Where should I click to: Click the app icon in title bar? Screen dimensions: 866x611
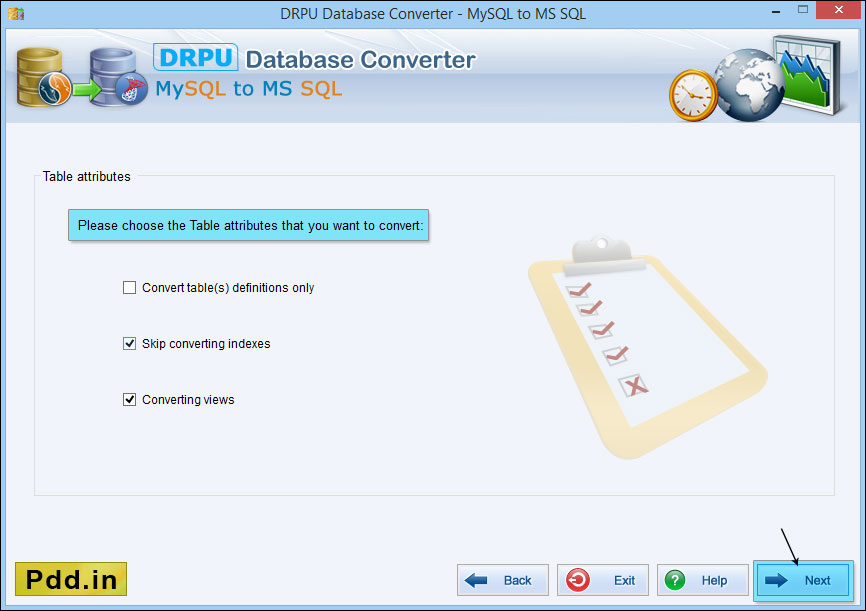coord(16,13)
